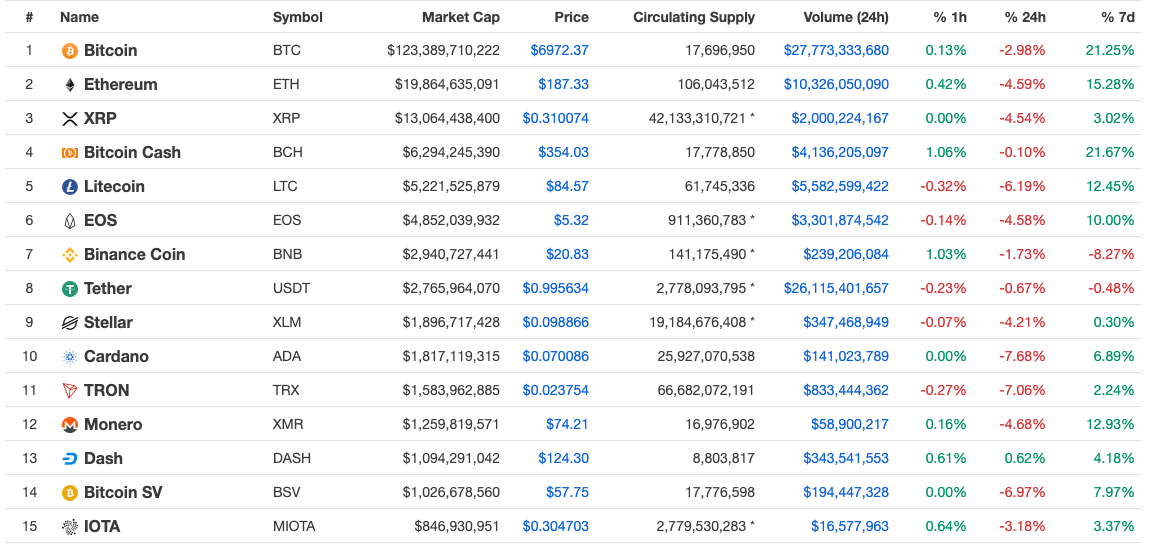Click XRP circulating supply 42,133,310,721
This screenshot has width=1151, height=546.
point(697,119)
